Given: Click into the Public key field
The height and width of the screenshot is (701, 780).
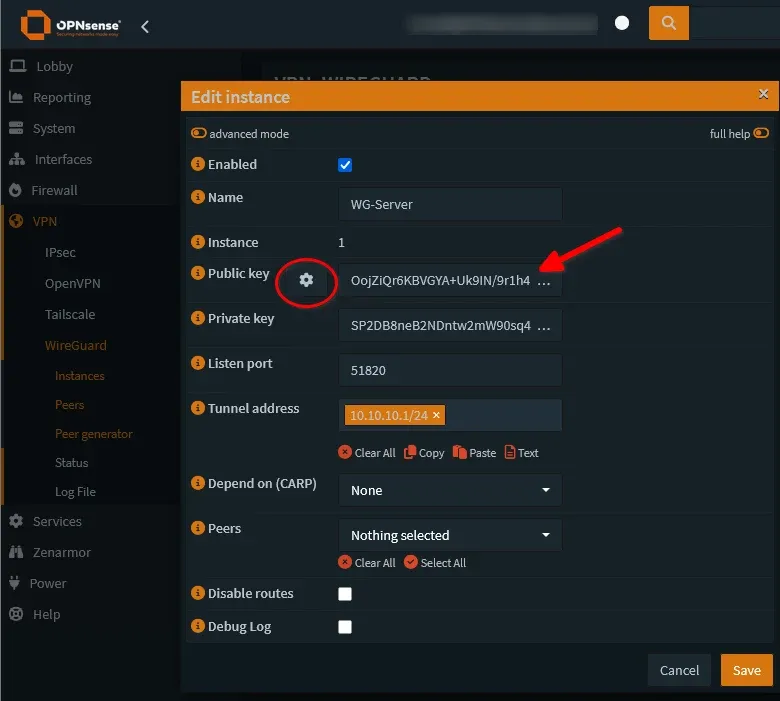Looking at the screenshot, I should click(x=450, y=281).
